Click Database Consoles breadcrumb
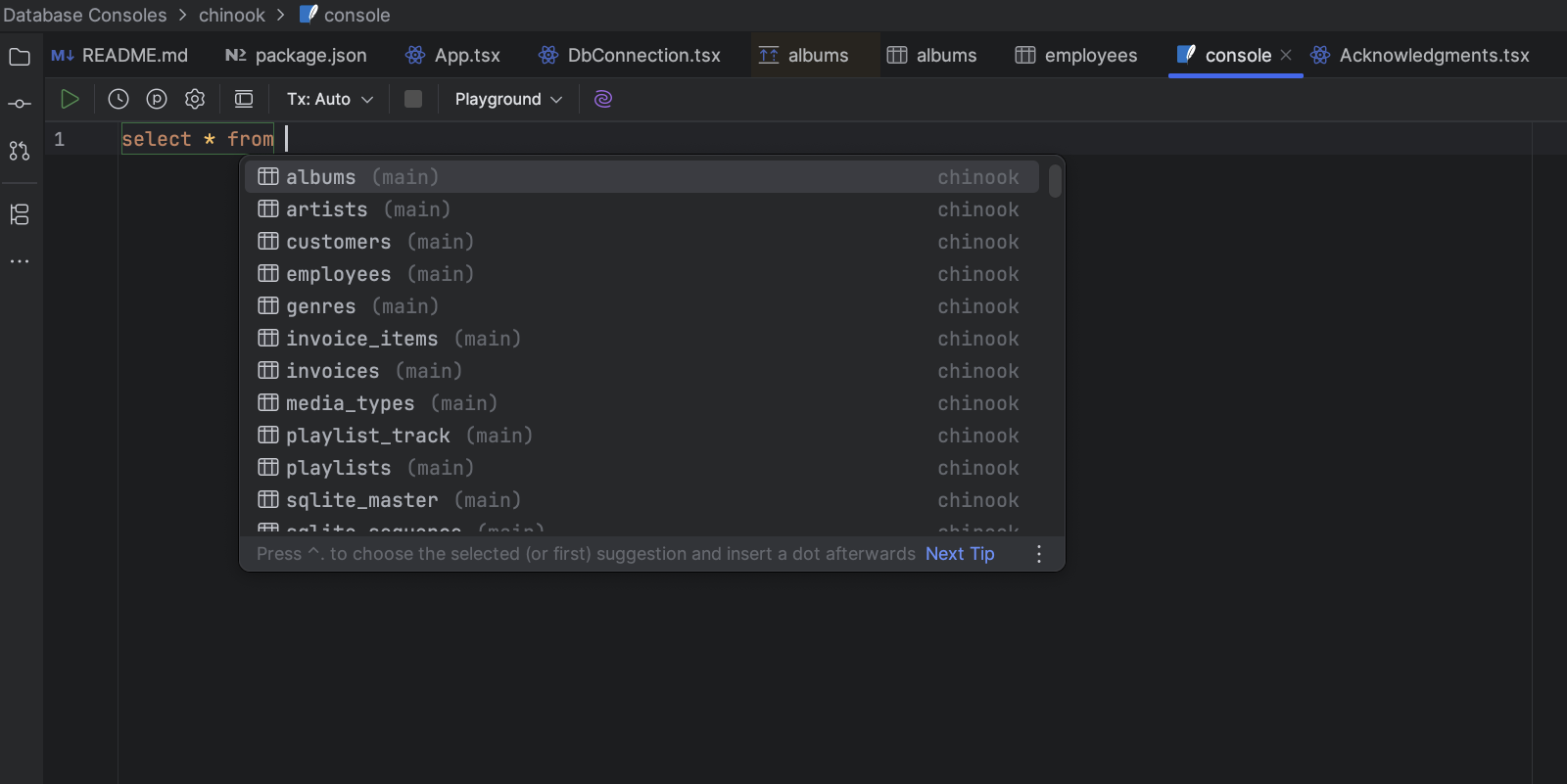 [85, 15]
